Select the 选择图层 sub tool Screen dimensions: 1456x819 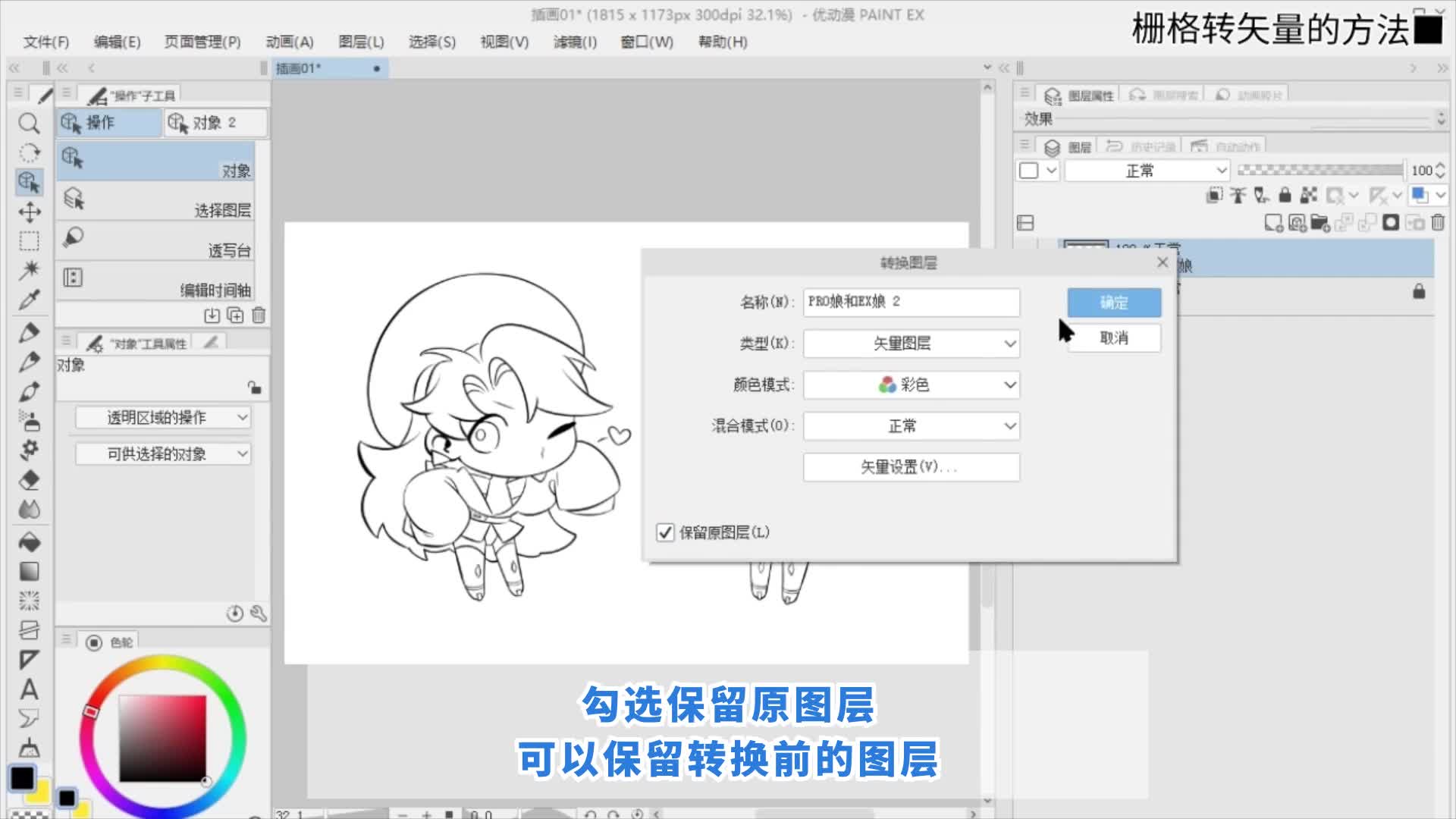[x=155, y=201]
